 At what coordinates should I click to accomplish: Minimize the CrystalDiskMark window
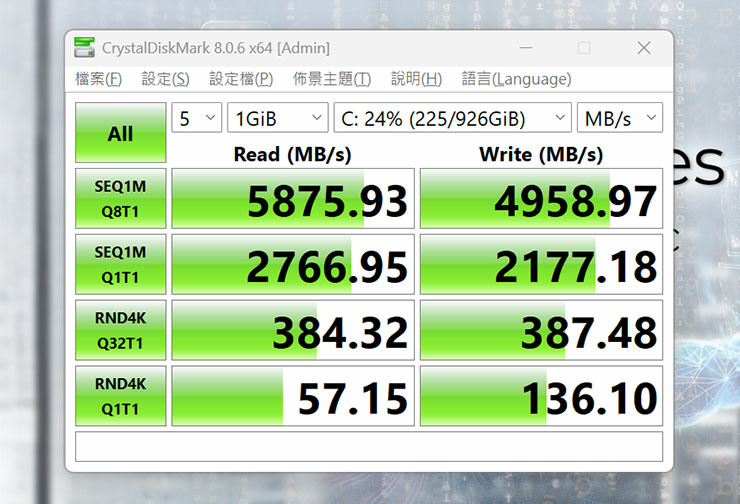(x=526, y=48)
